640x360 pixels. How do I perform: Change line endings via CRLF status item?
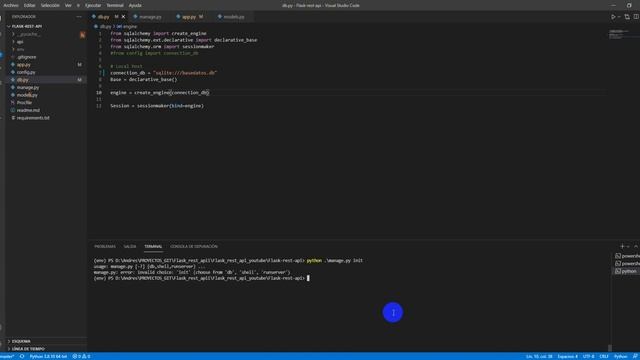pos(604,356)
